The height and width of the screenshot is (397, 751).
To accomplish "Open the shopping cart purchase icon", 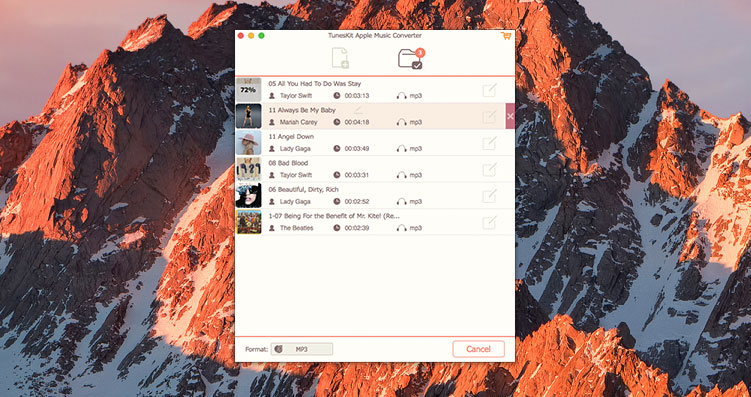I will point(505,36).
